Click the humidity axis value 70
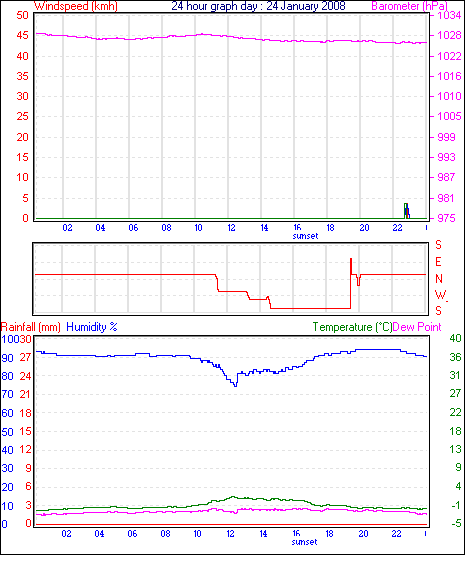466x563 pixels. coord(8,395)
